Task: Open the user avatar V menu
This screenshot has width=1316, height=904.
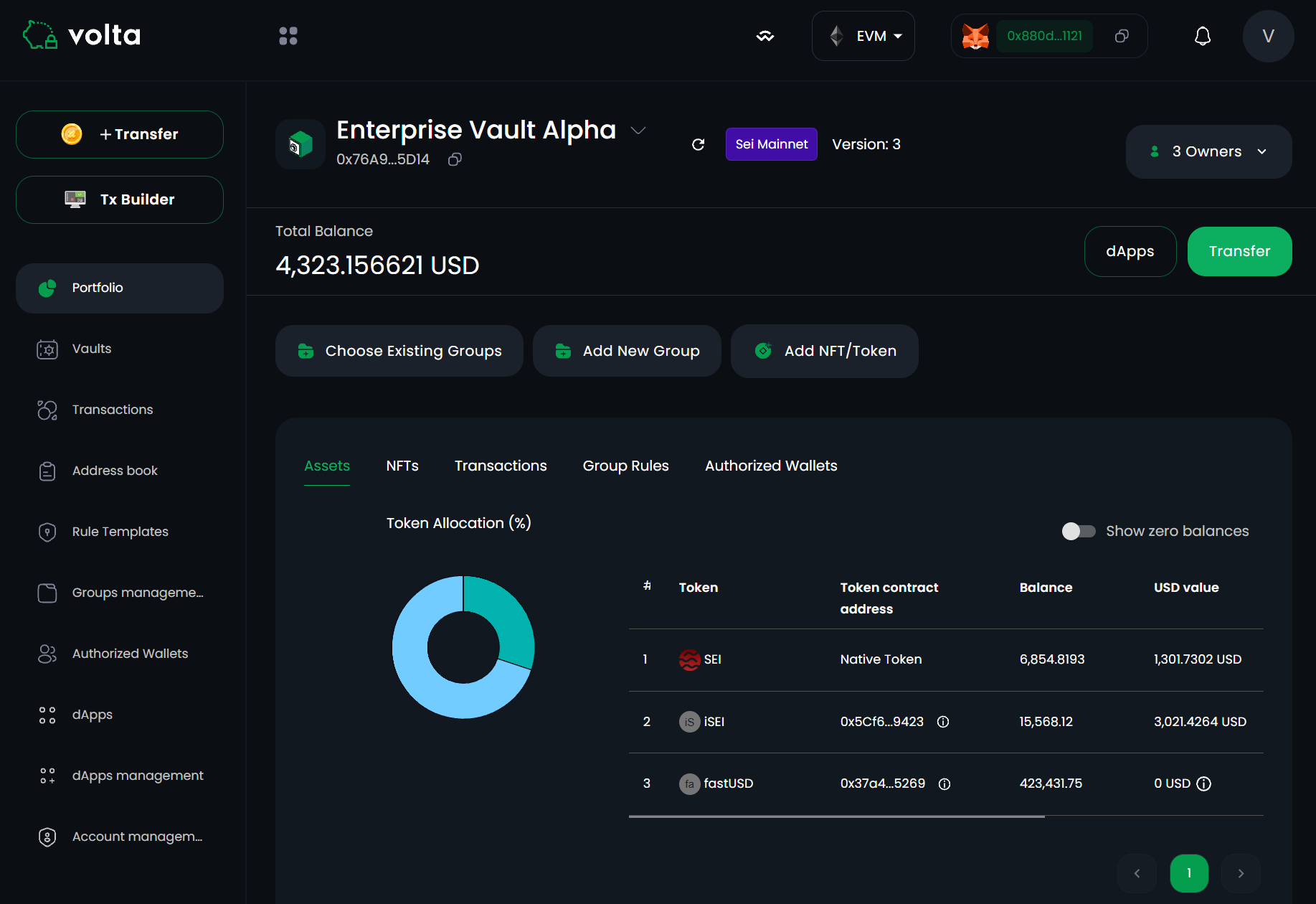Action: click(1268, 36)
